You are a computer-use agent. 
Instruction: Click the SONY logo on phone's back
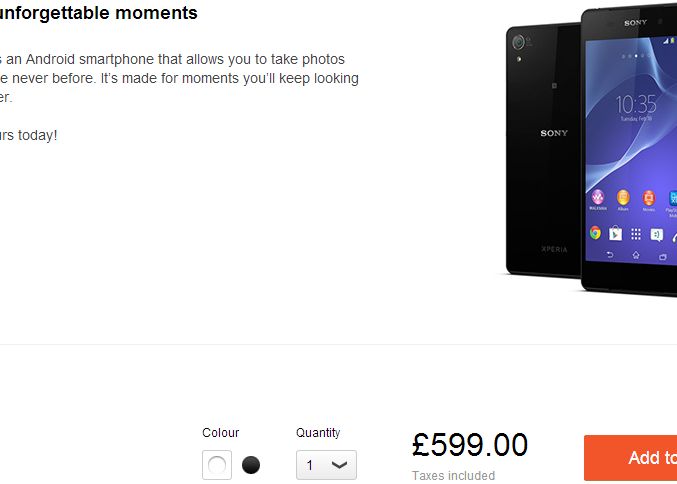tap(554, 133)
